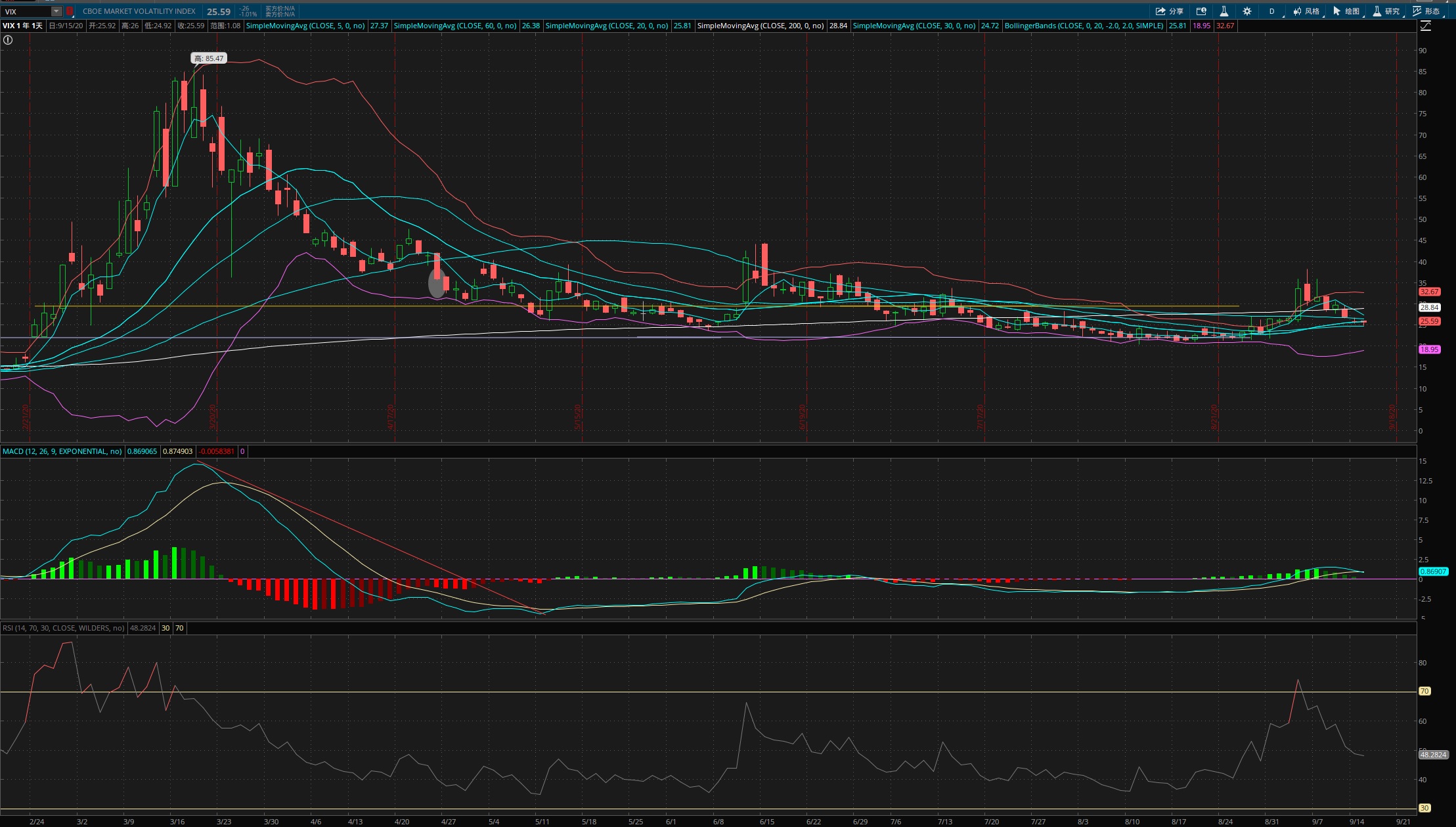Image resolution: width=1456 pixels, height=827 pixels.
Task: Click the 32.67 upper band price tag
Action: pos(1430,292)
